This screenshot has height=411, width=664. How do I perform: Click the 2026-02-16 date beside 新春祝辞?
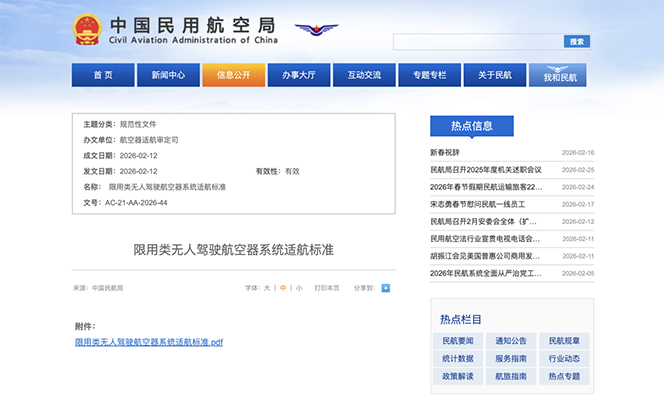pos(578,152)
